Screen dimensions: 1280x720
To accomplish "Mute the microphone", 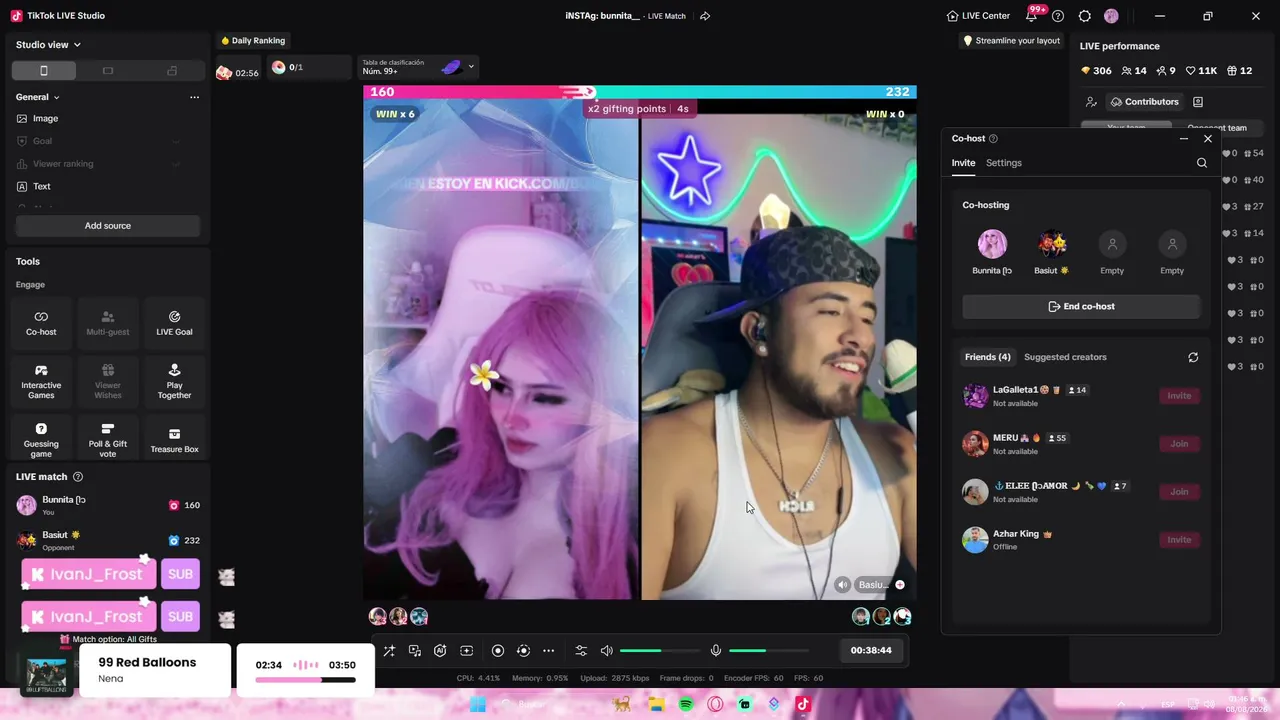I will (716, 651).
